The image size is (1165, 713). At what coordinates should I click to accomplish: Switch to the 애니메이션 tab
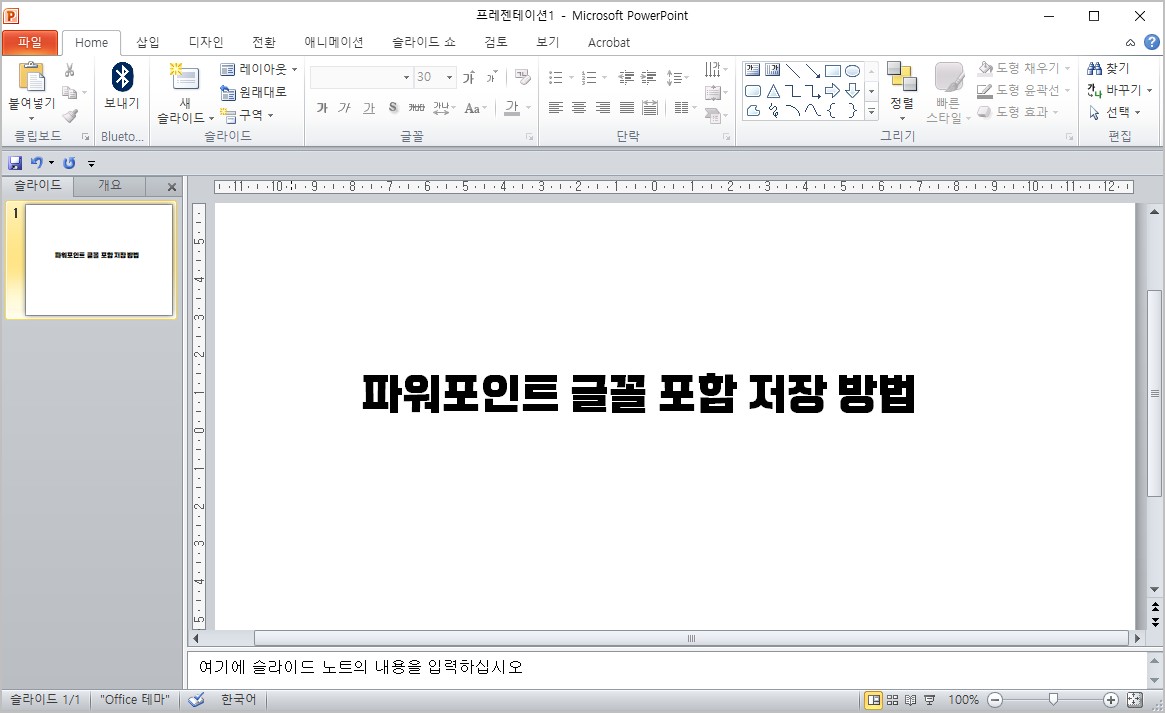(x=334, y=42)
